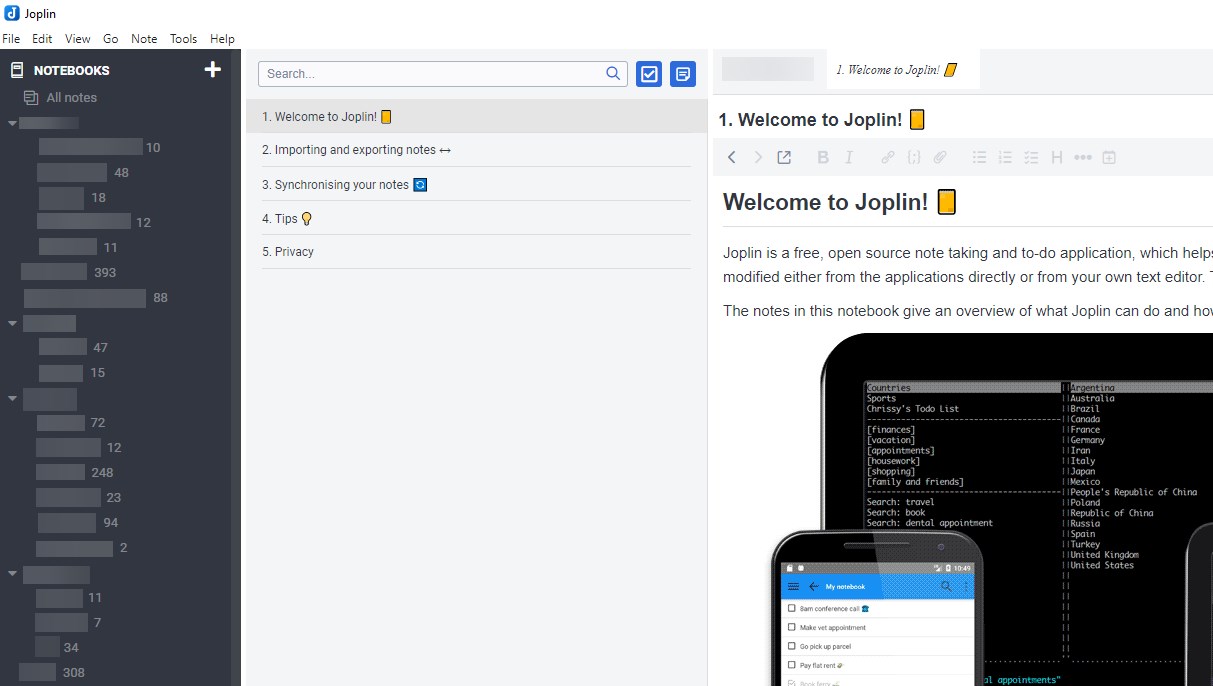
Task: Switch to the '1. Welcome to Joplin!' tab
Action: point(903,69)
